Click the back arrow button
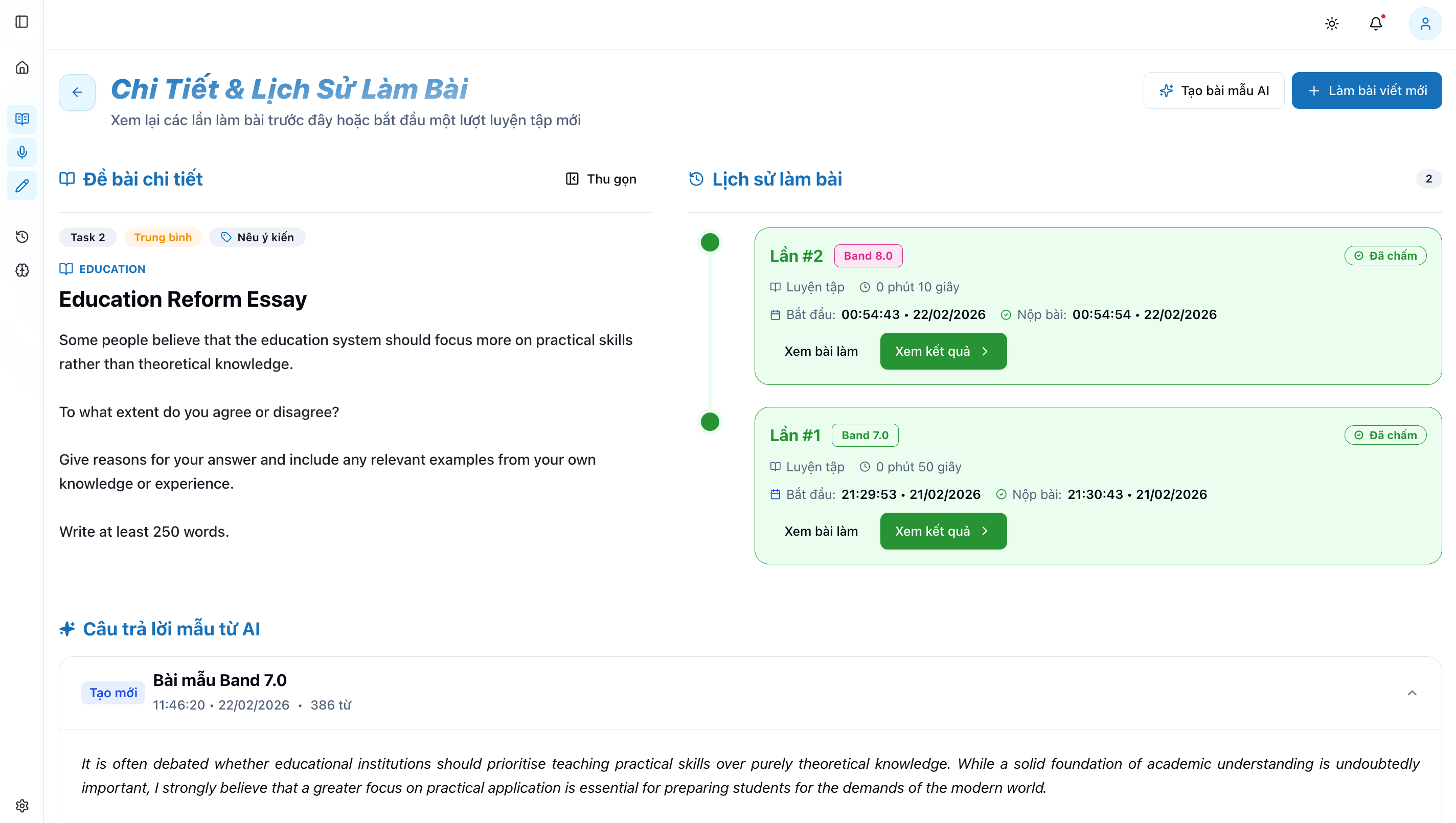This screenshot has height=823, width=1456. [77, 92]
